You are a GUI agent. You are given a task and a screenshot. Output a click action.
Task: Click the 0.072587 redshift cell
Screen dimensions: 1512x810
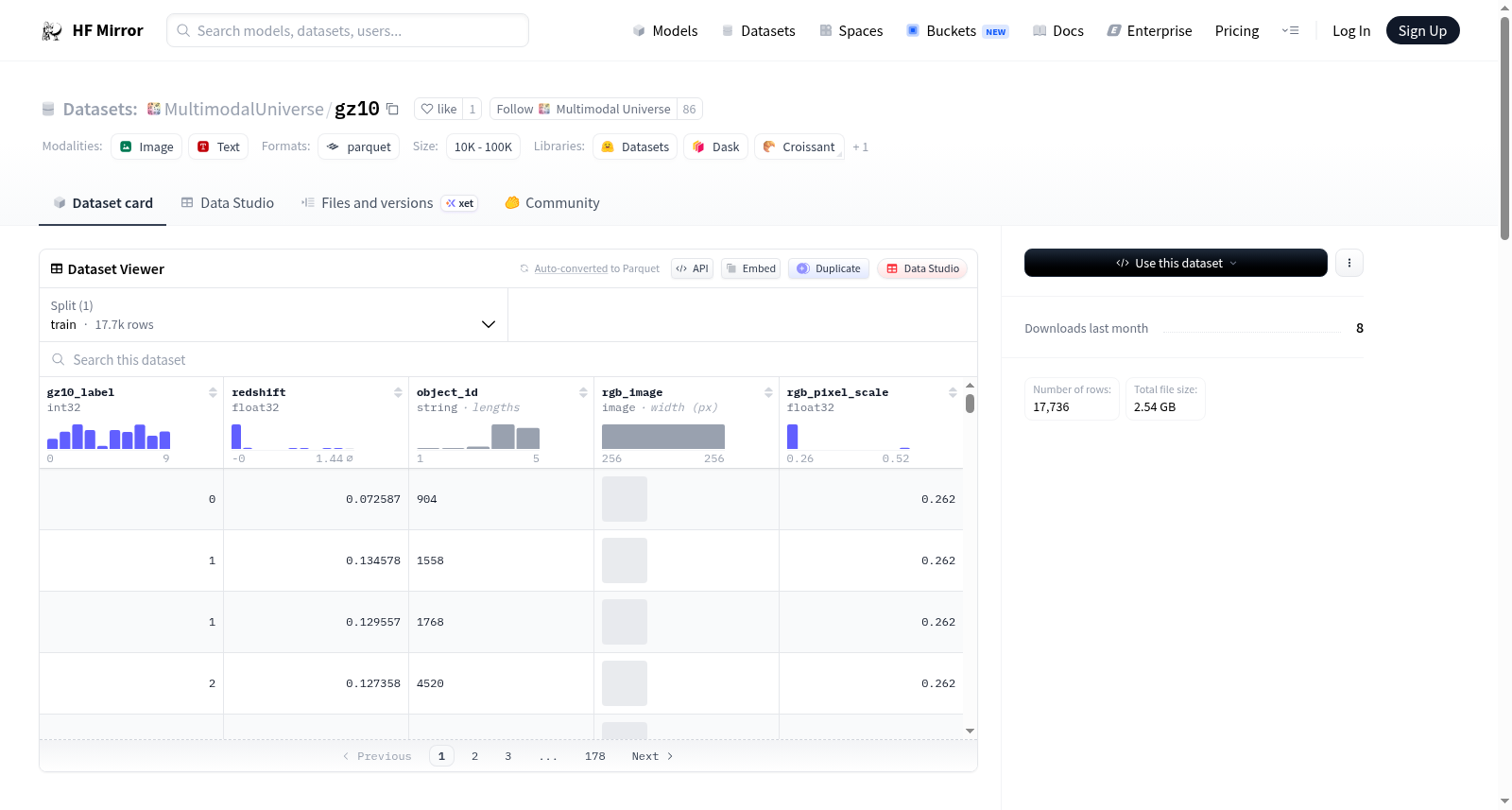[x=317, y=499]
